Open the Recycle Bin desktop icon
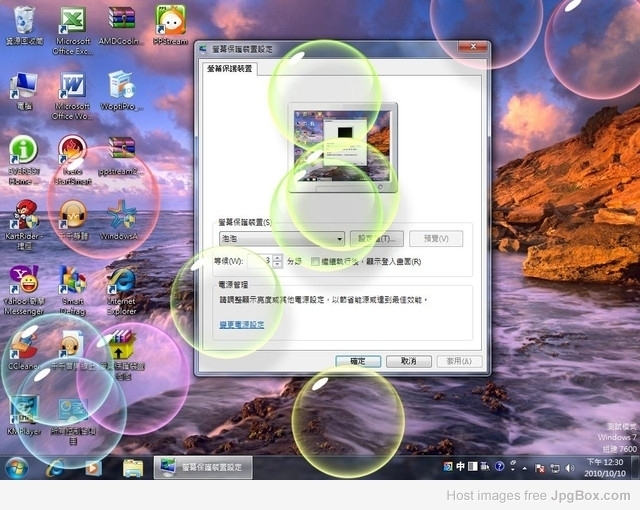This screenshot has height=510, width=640. [24, 25]
